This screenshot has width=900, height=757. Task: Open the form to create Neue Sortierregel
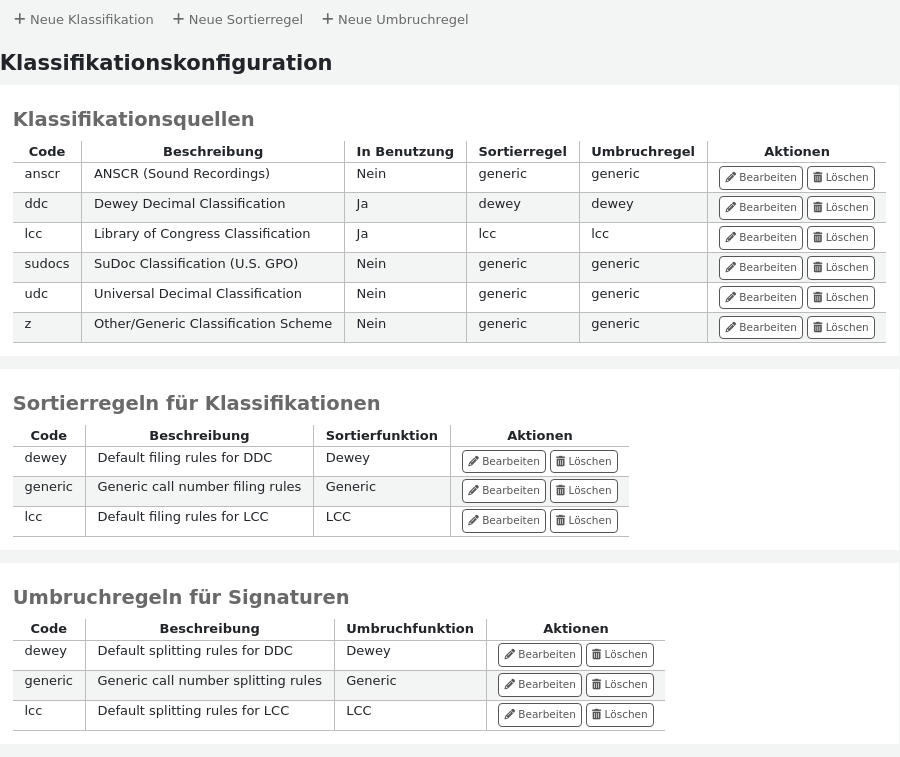(x=238, y=19)
